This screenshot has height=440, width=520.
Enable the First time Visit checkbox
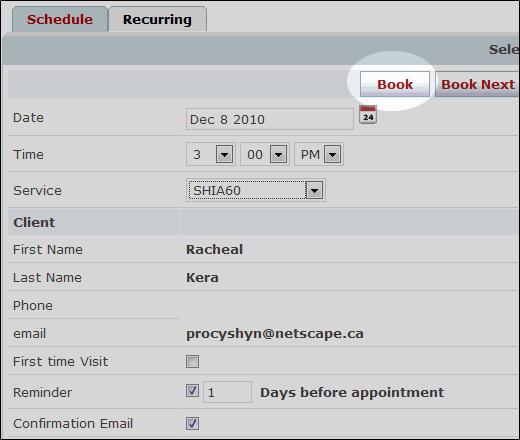pos(192,361)
